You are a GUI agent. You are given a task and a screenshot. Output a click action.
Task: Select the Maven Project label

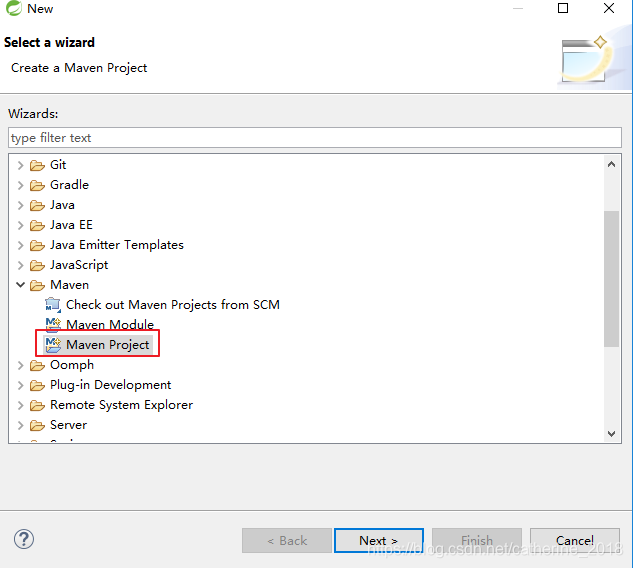coord(107,345)
